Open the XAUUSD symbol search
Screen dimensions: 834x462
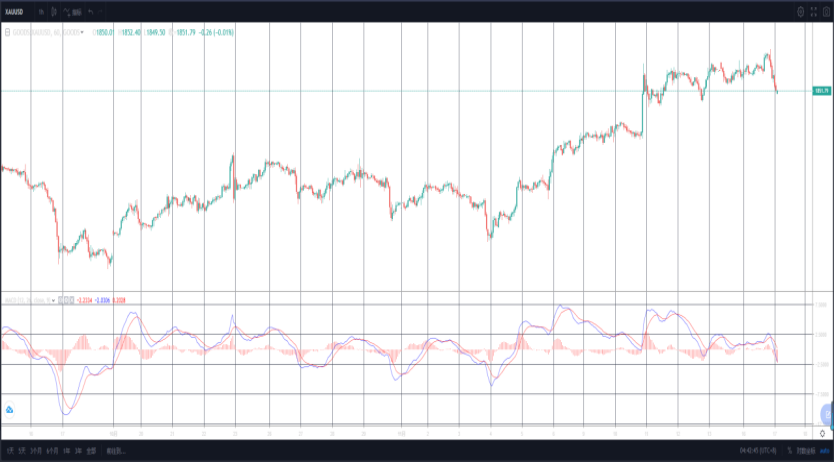(14, 12)
